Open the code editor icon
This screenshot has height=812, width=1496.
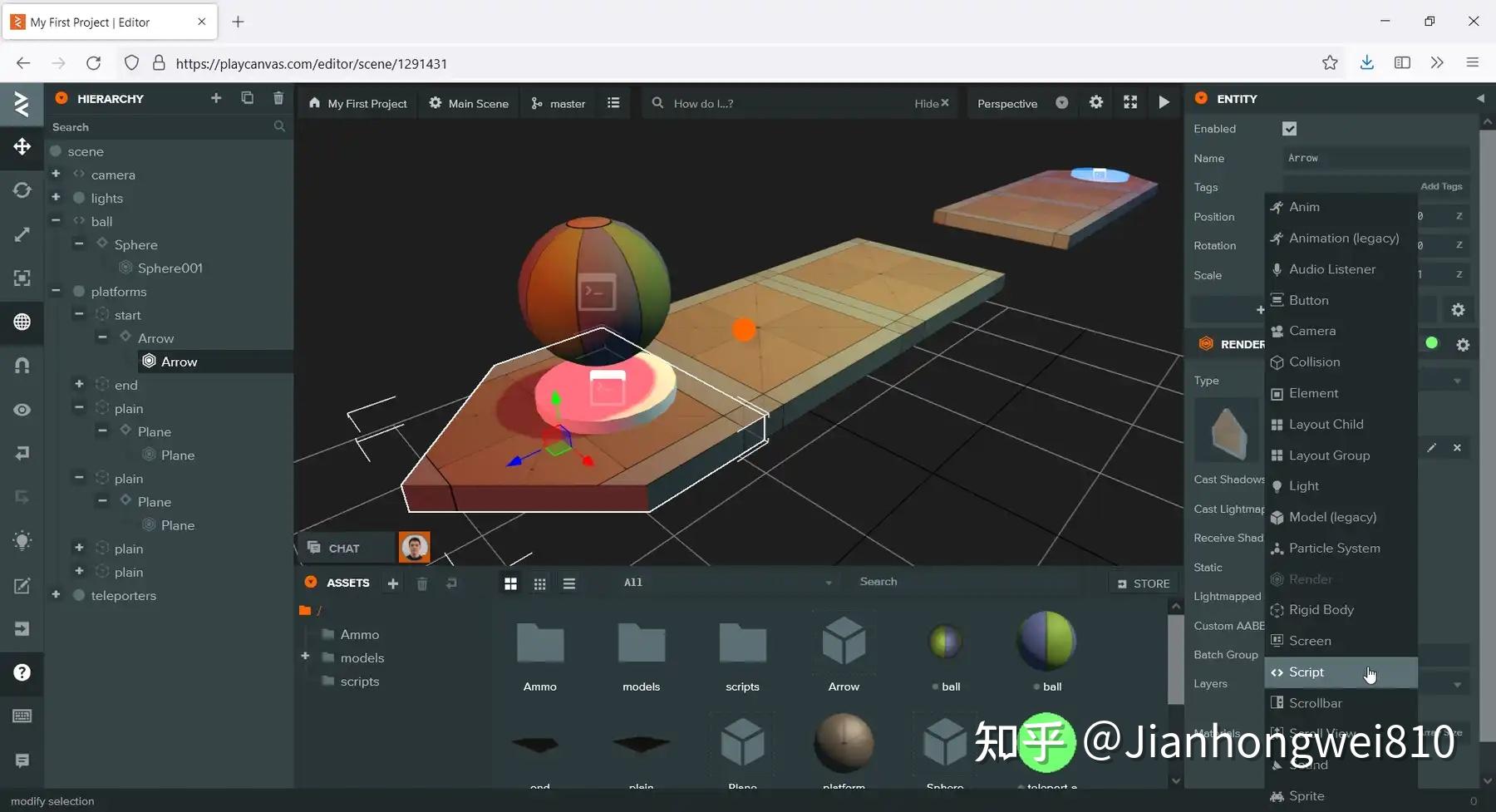click(22, 585)
